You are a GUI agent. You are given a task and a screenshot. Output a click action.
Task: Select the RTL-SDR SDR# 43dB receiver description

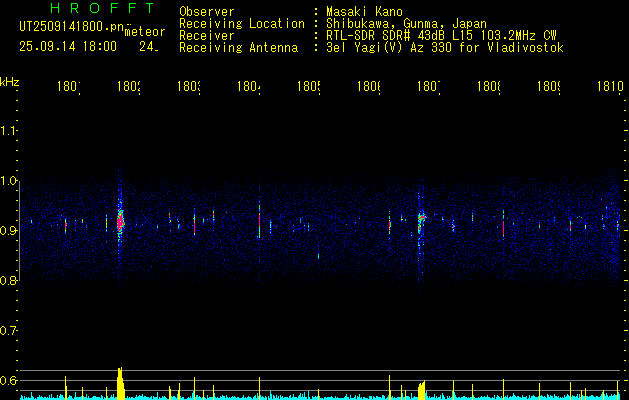[x=441, y=36]
